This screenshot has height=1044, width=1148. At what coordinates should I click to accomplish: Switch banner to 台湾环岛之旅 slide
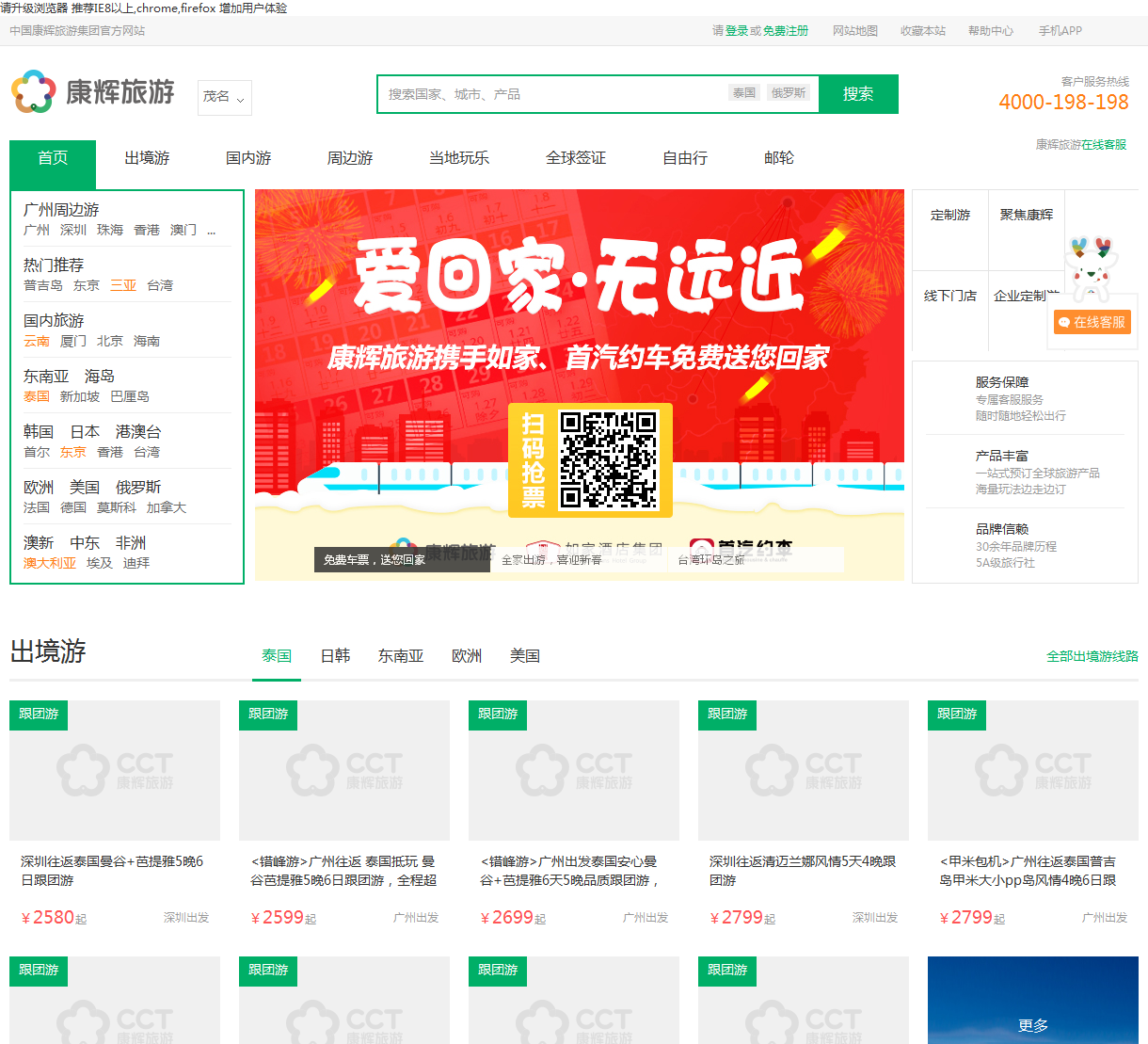[x=756, y=559]
